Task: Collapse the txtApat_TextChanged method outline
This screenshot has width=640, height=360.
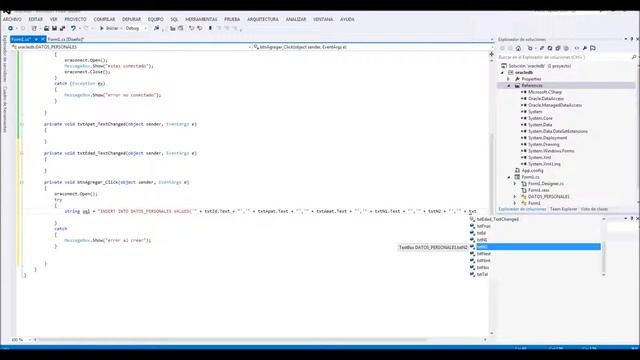Action: pyautogui.click(x=22, y=124)
